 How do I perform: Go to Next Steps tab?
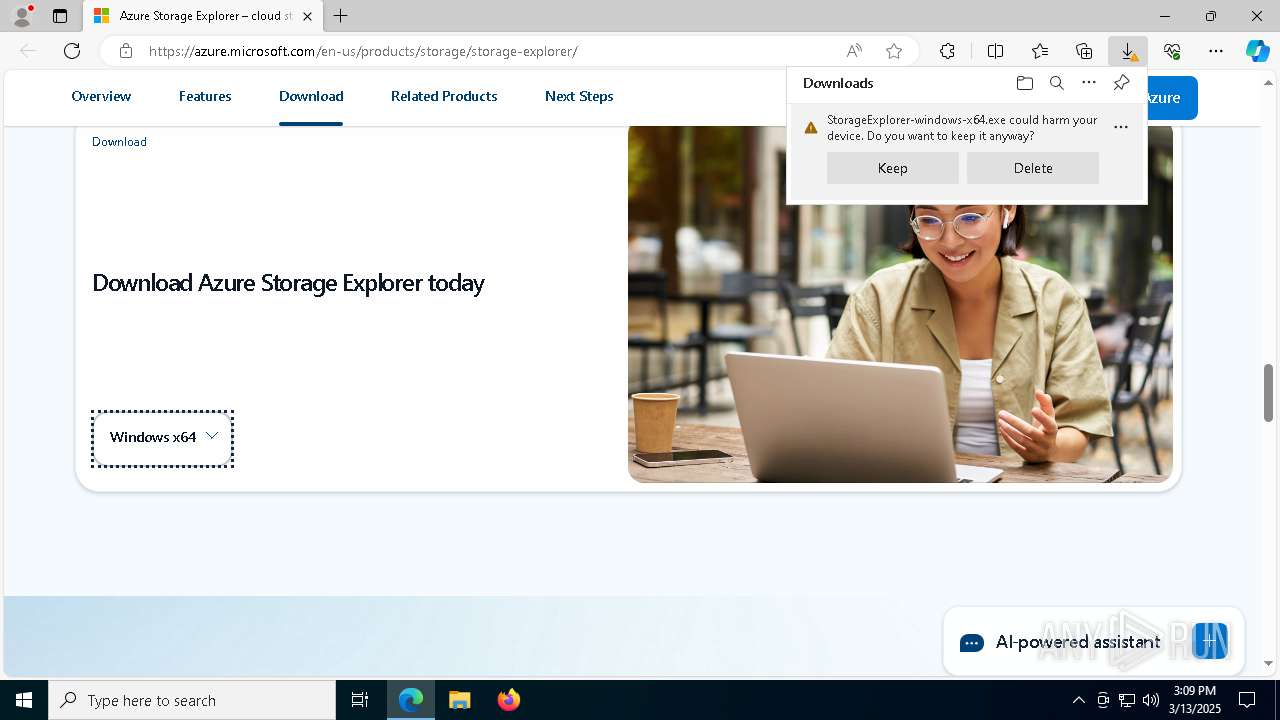click(x=579, y=96)
